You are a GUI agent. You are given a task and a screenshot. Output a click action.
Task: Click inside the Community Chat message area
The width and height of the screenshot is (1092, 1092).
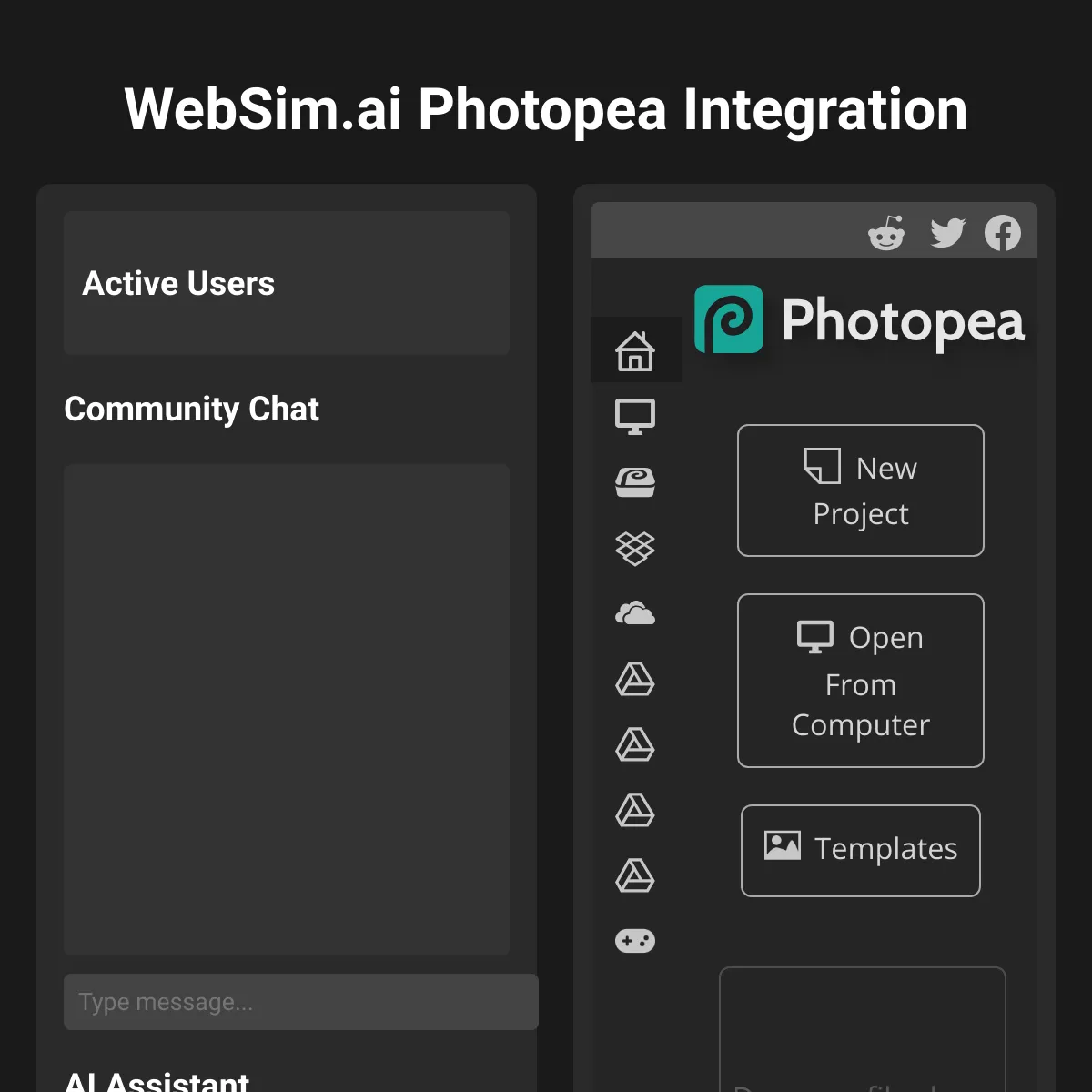pos(286,710)
